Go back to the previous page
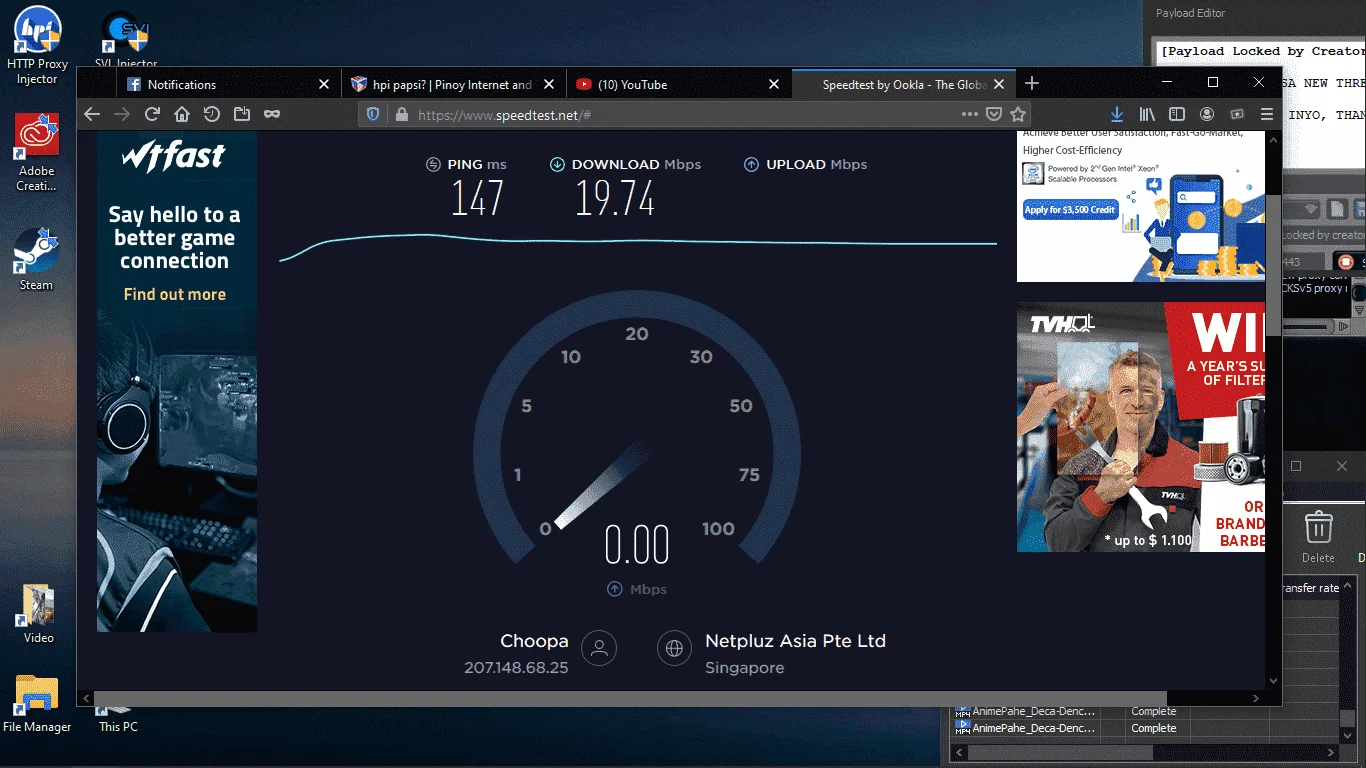 (x=92, y=114)
